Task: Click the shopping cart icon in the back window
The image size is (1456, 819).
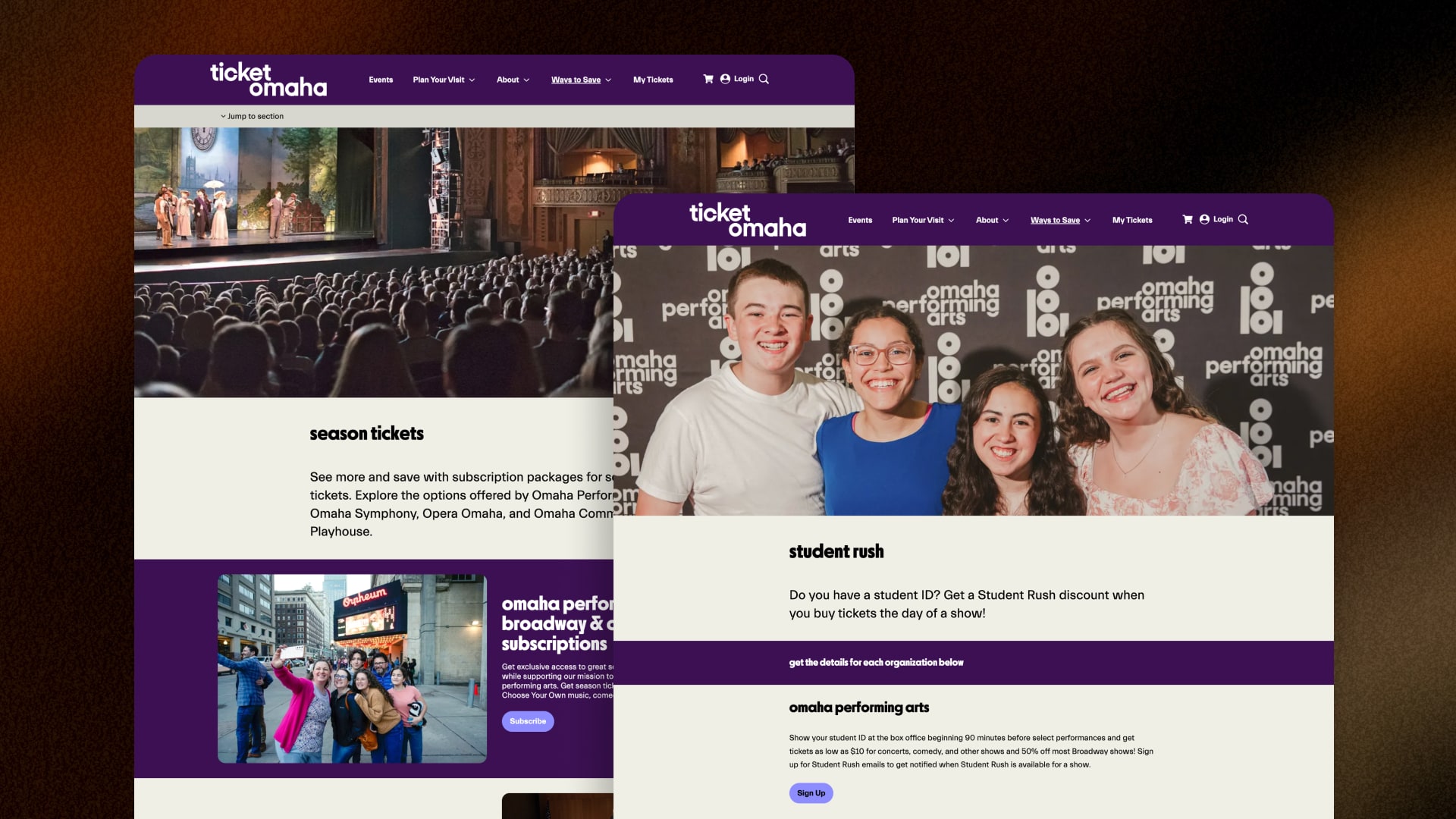Action: point(708,79)
